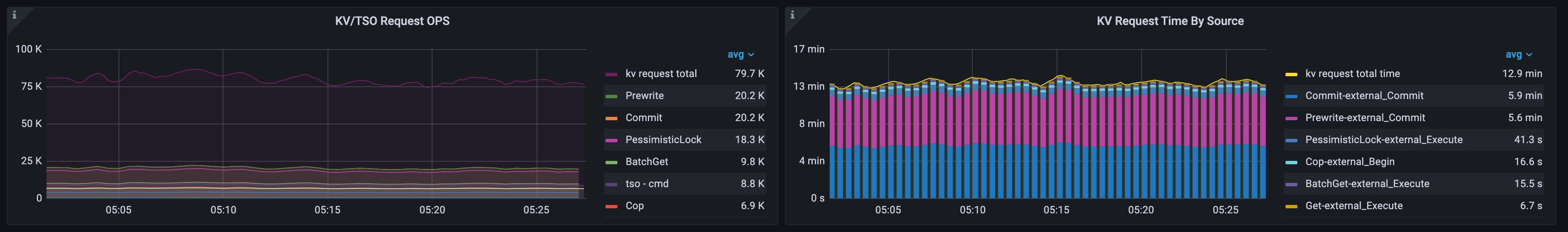Screen dimensions: 1568x232
Task: Click Commit series orange color swatch
Action: pyautogui.click(x=612, y=118)
